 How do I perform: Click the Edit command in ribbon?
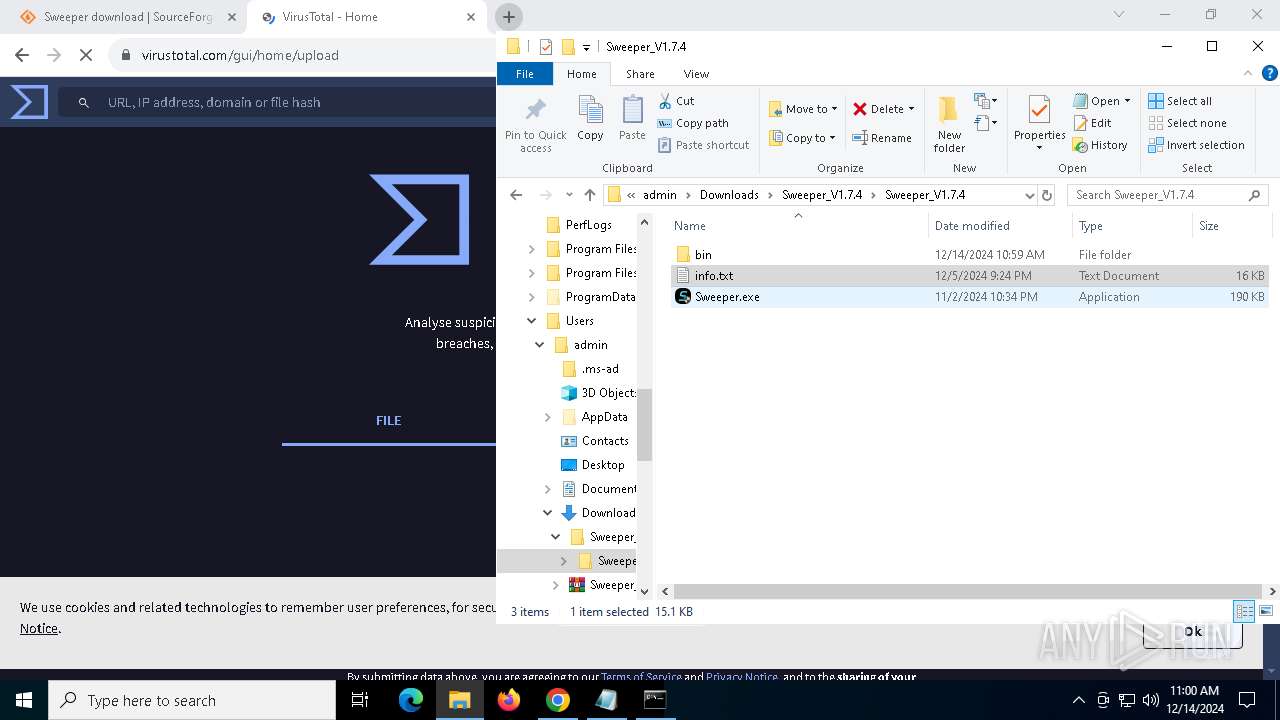1092,123
